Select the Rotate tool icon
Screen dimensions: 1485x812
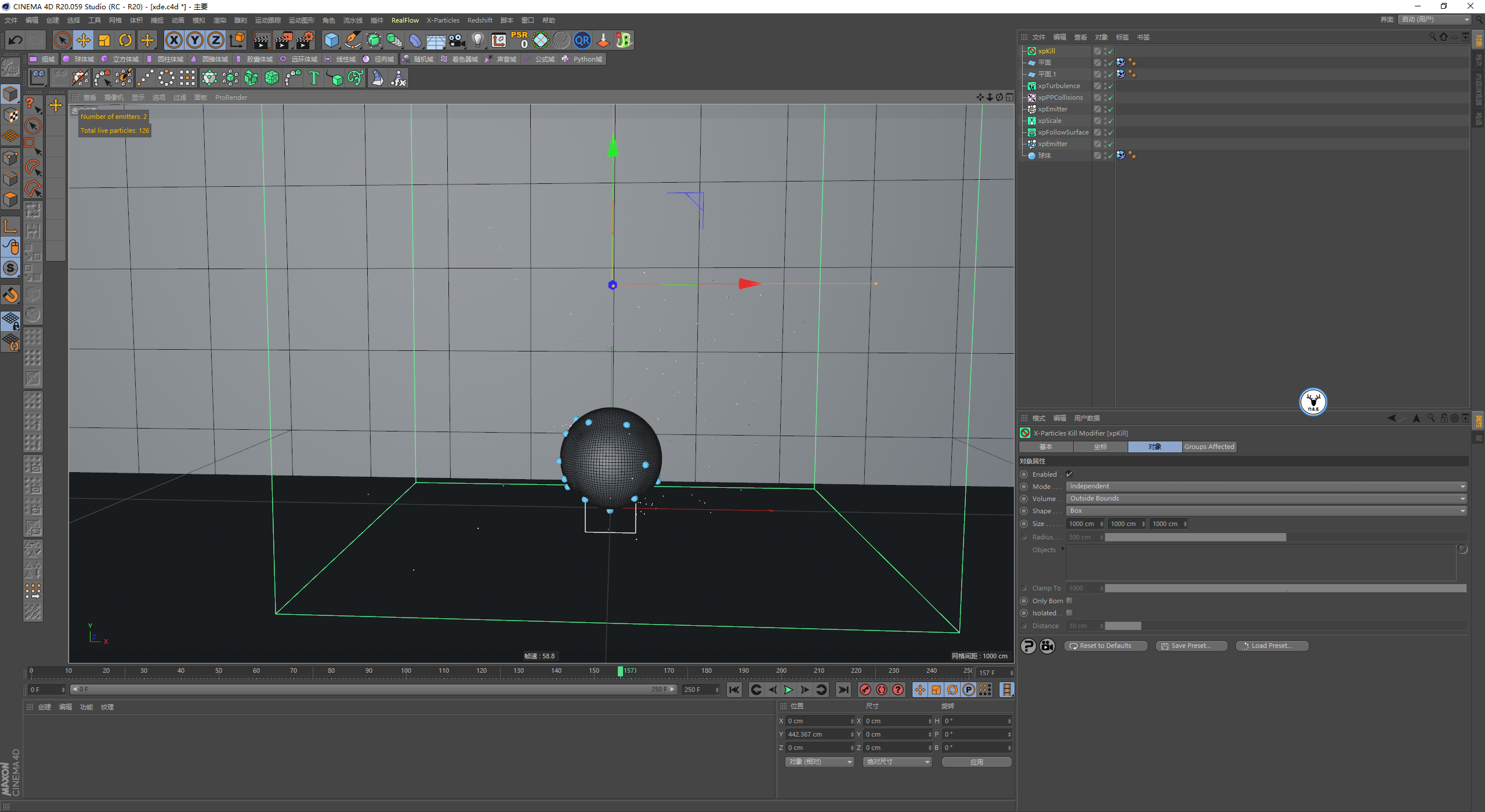click(125, 40)
